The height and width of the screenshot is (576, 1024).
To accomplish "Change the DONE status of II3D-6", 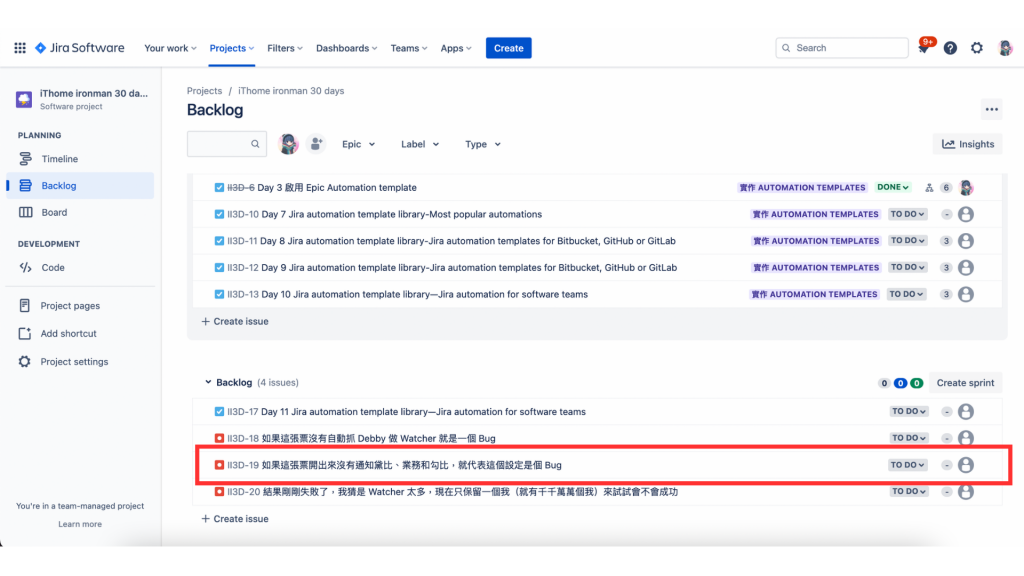I will [893, 187].
